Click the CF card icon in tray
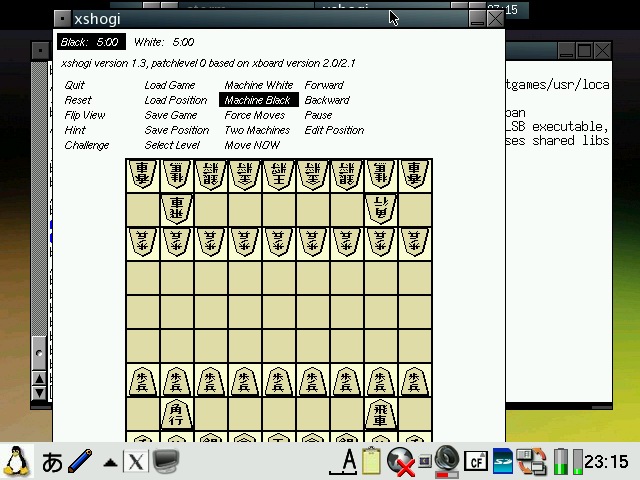Screen dimensions: 640x480 pyautogui.click(x=476, y=461)
